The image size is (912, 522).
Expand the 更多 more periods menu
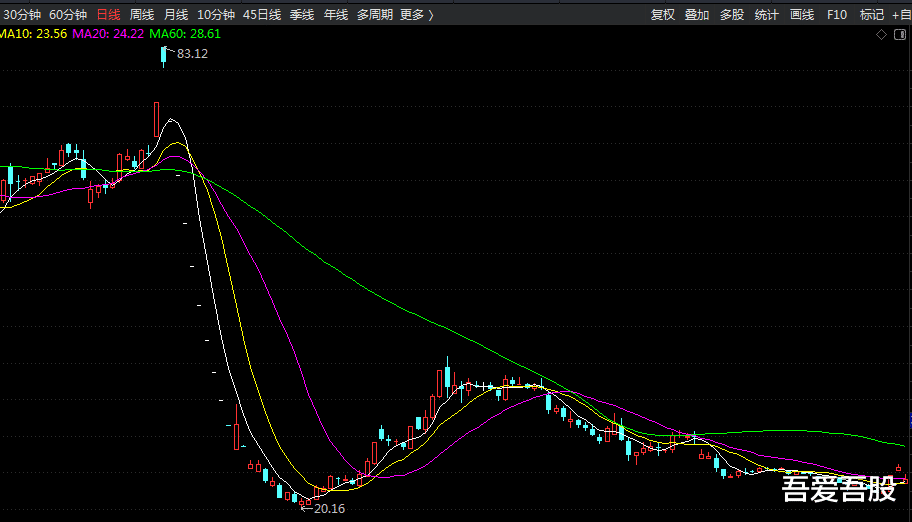coord(416,15)
